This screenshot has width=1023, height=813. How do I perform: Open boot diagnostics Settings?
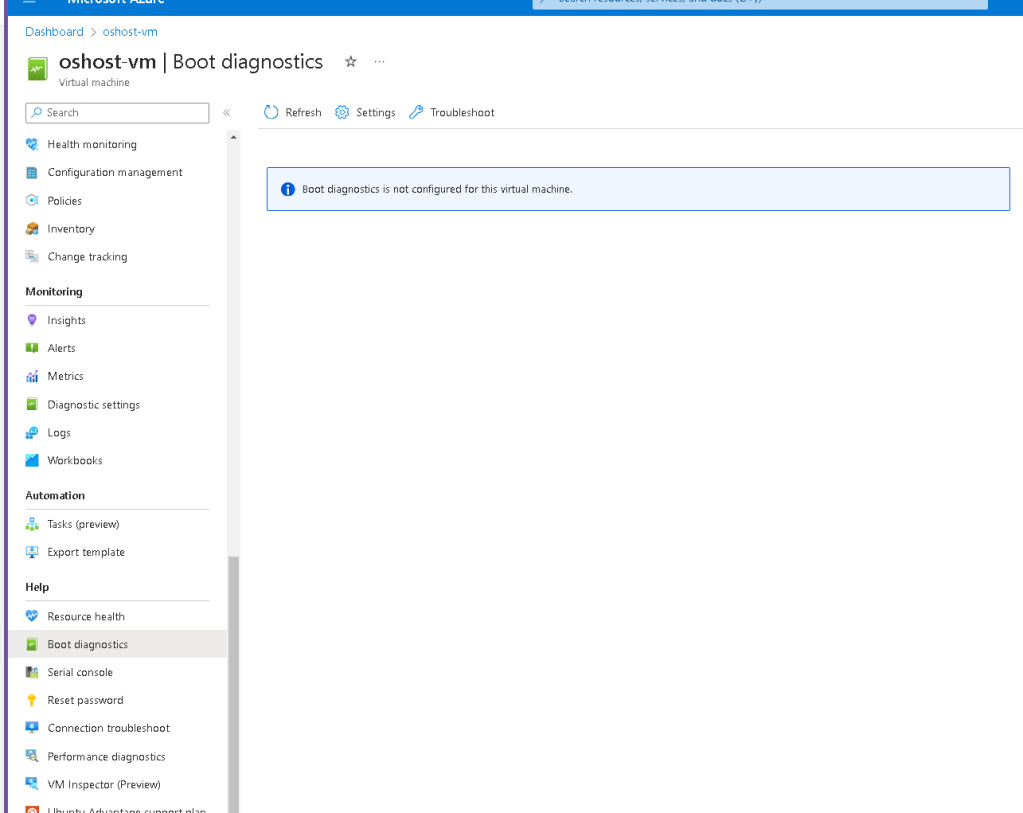365,112
